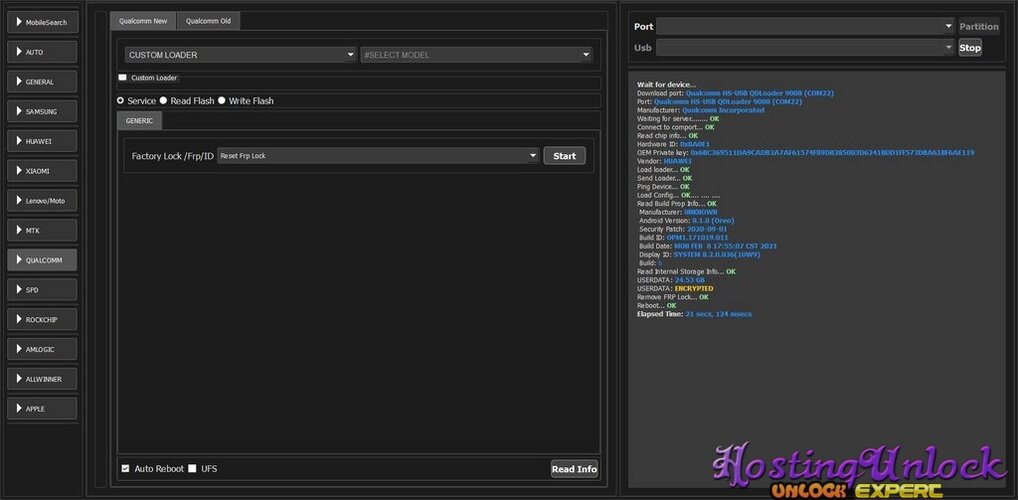Uncheck the Auto Reboot checkbox
The image size is (1018, 500).
click(x=125, y=468)
